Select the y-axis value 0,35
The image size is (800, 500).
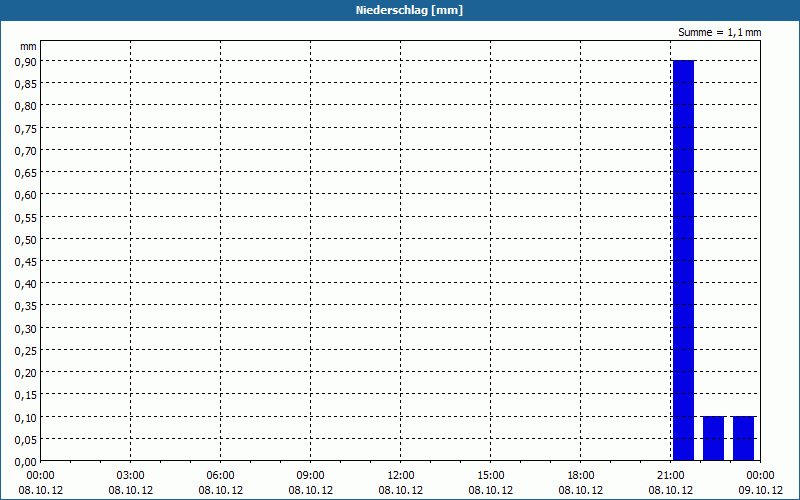tap(26, 306)
